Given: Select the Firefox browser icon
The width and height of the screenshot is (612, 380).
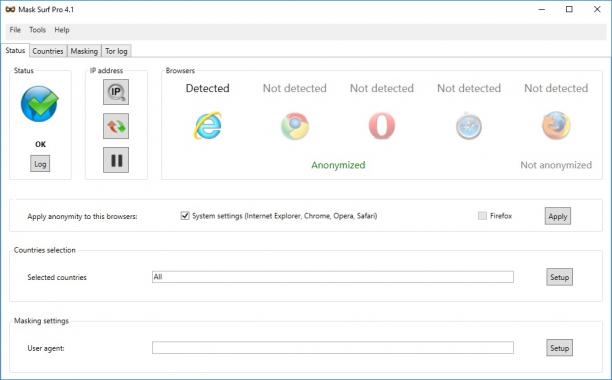Looking at the screenshot, I should tap(556, 126).
